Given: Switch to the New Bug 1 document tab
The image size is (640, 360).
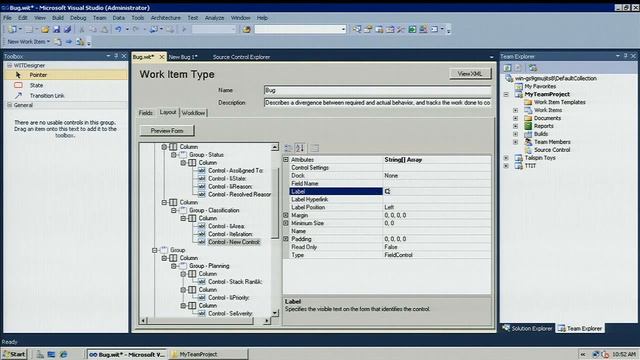Looking at the screenshot, I should (183, 57).
